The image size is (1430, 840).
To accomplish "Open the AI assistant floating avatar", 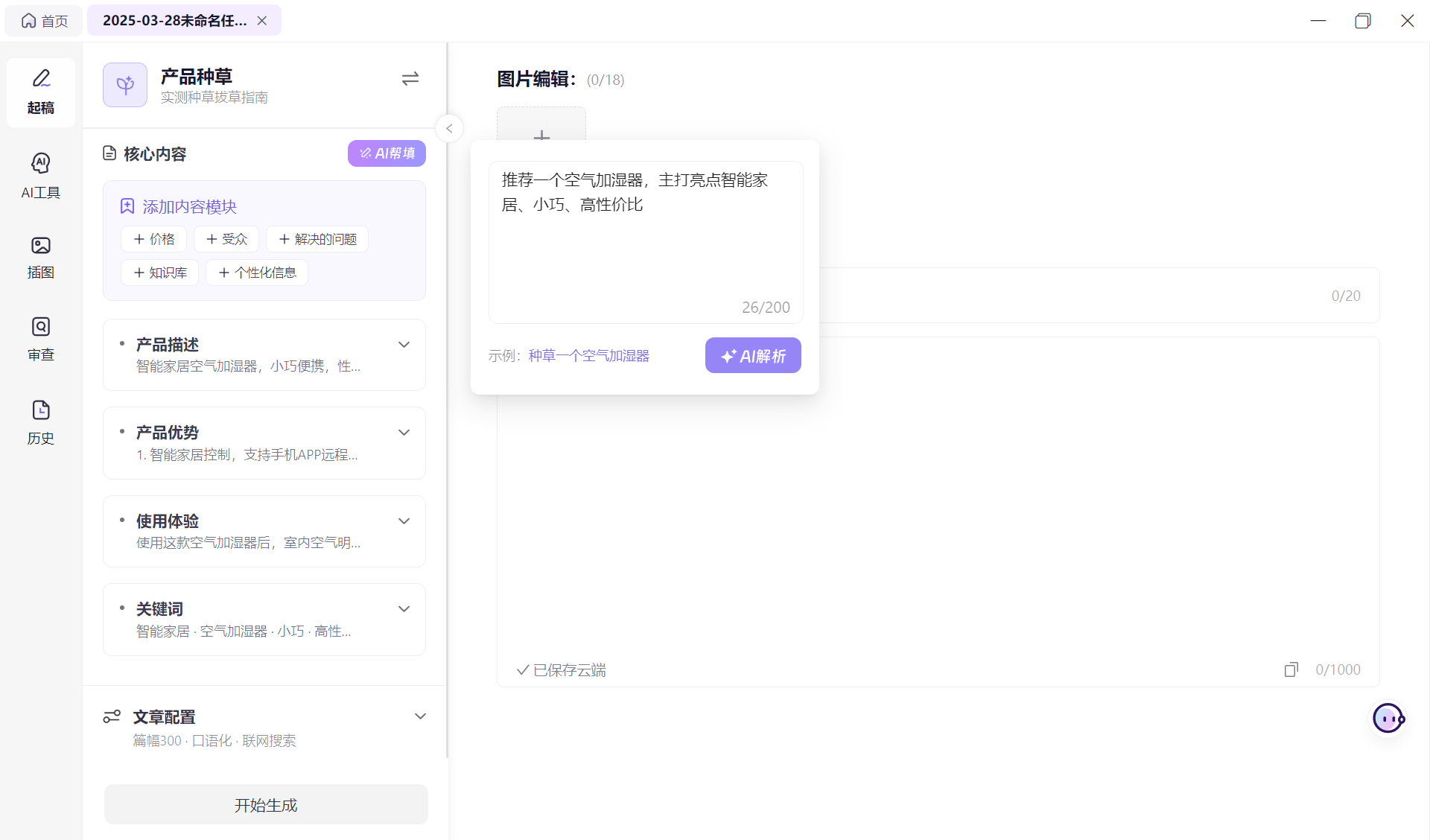I will (1388, 719).
